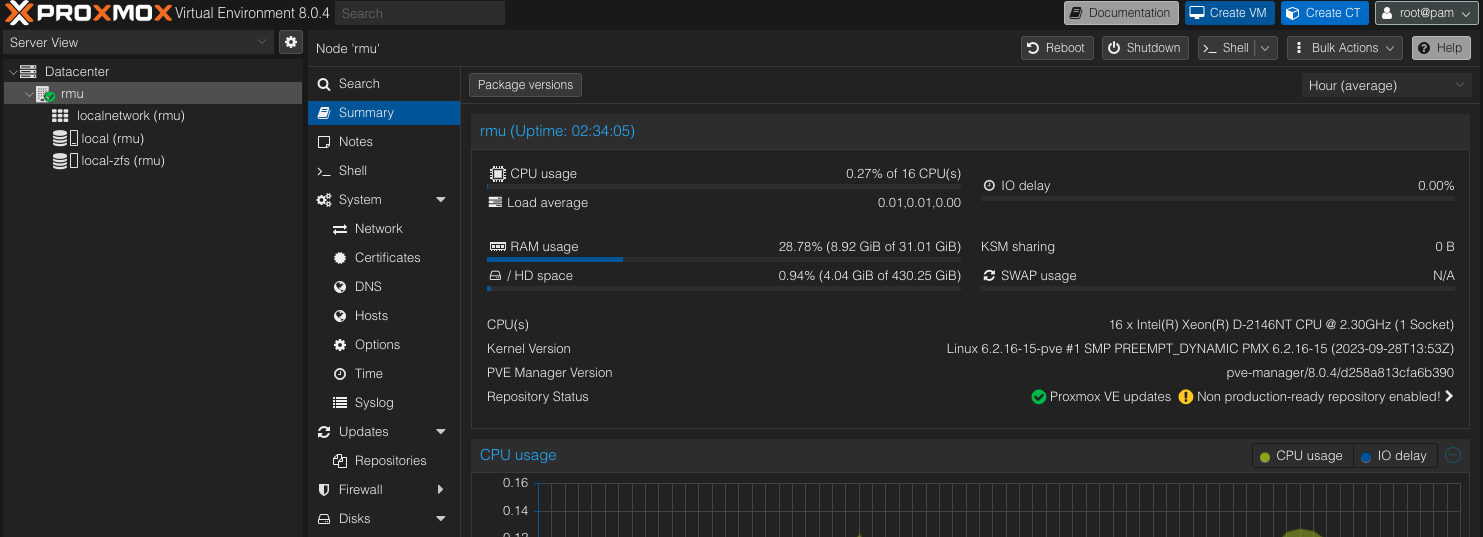Click the Firewall shield icon
This screenshot has width=1483, height=537.
coord(324,490)
